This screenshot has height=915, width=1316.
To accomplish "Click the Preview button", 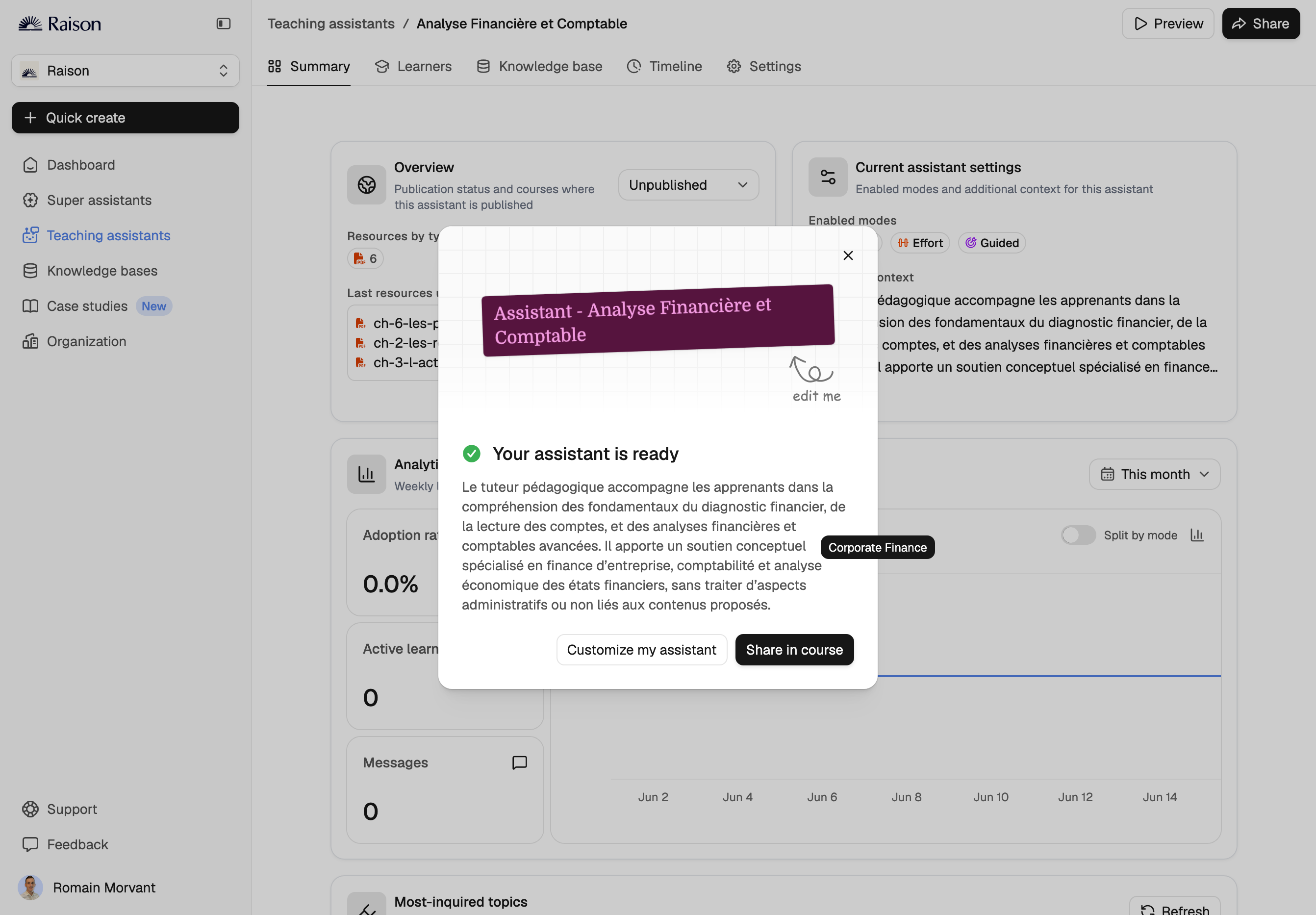I will [x=1167, y=24].
